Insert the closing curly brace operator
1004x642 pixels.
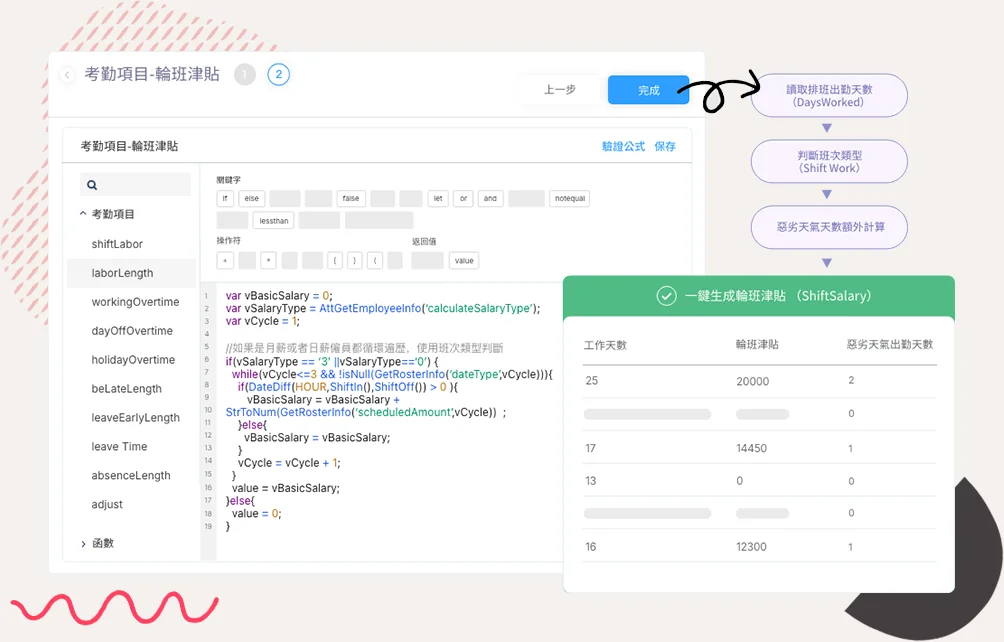pyautogui.click(x=353, y=261)
